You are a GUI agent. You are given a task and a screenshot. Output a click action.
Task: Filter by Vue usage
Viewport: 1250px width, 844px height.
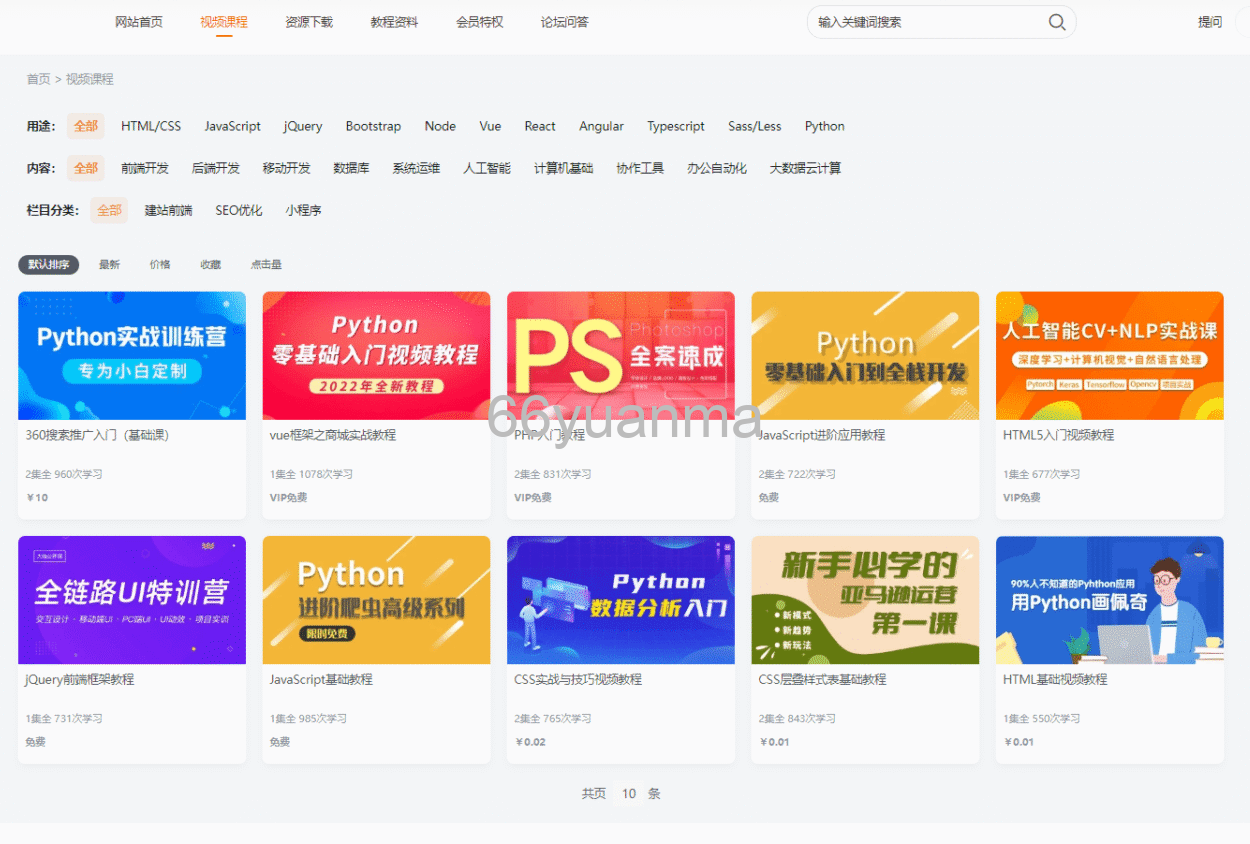[x=490, y=126]
